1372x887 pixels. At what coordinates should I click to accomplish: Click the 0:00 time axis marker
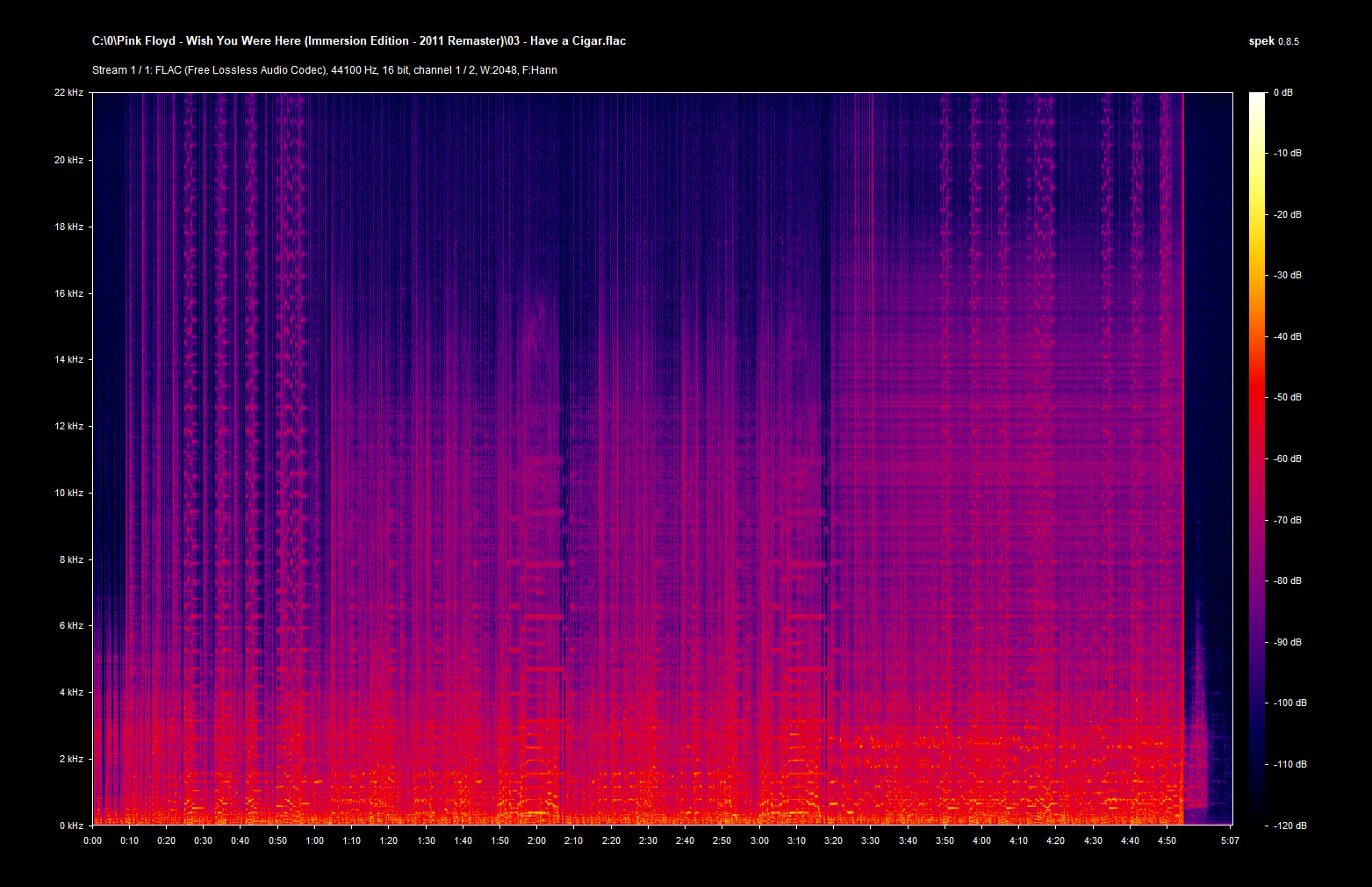tap(92, 840)
